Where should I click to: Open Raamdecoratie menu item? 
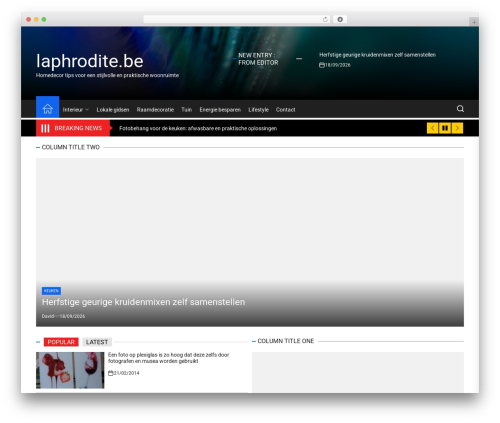coord(155,110)
